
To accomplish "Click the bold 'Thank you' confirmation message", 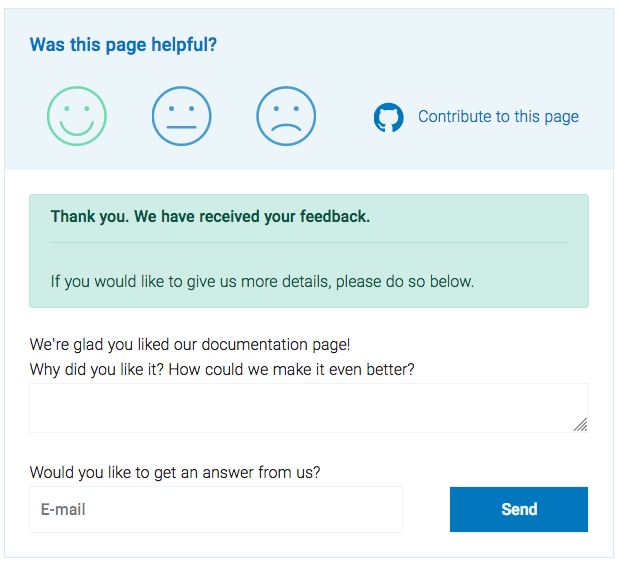I will point(210,216).
